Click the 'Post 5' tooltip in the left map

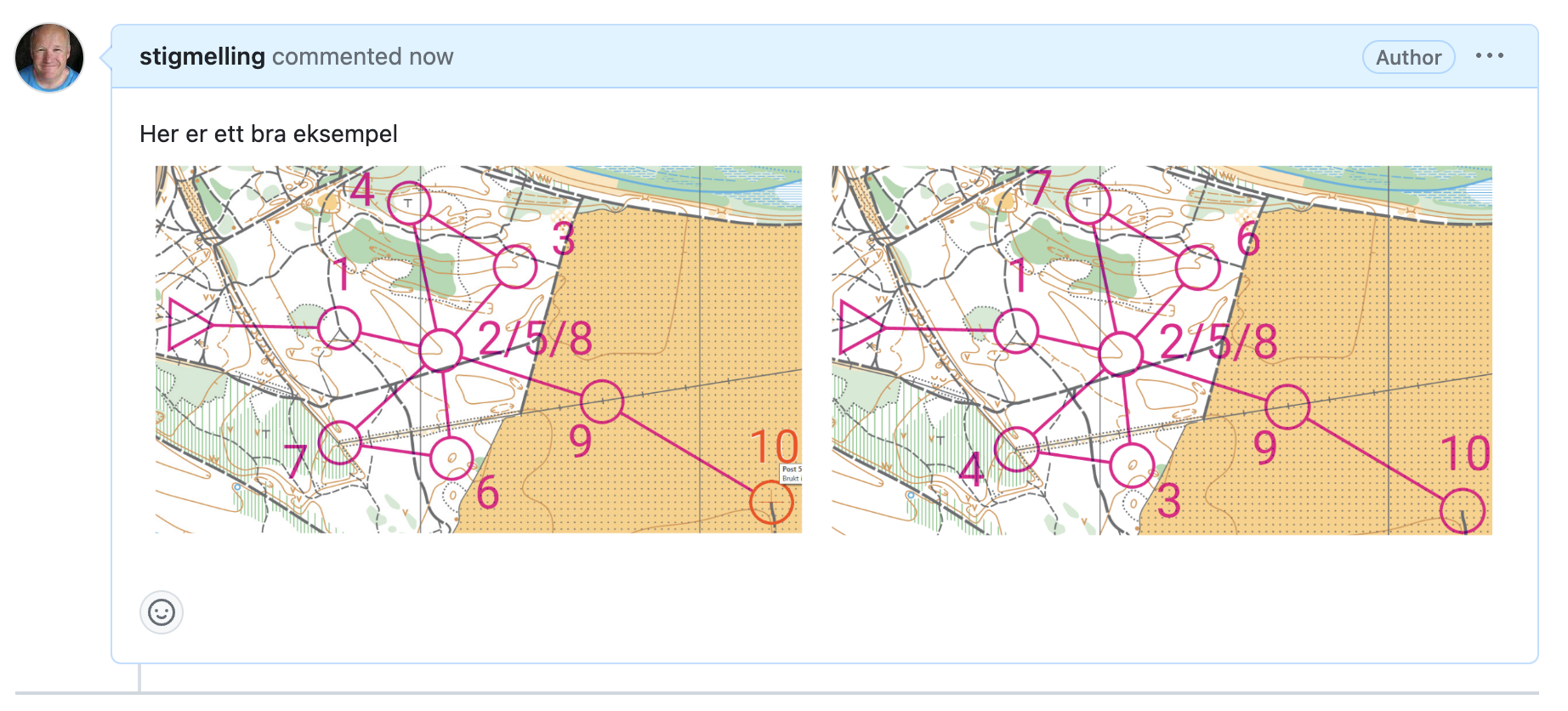(791, 474)
